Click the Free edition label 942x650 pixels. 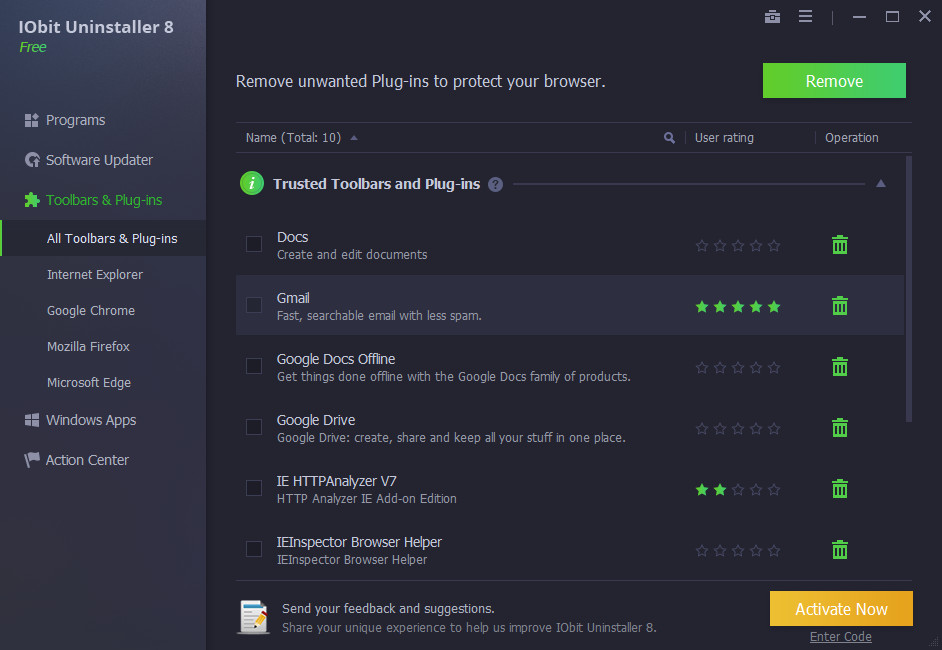tap(33, 47)
